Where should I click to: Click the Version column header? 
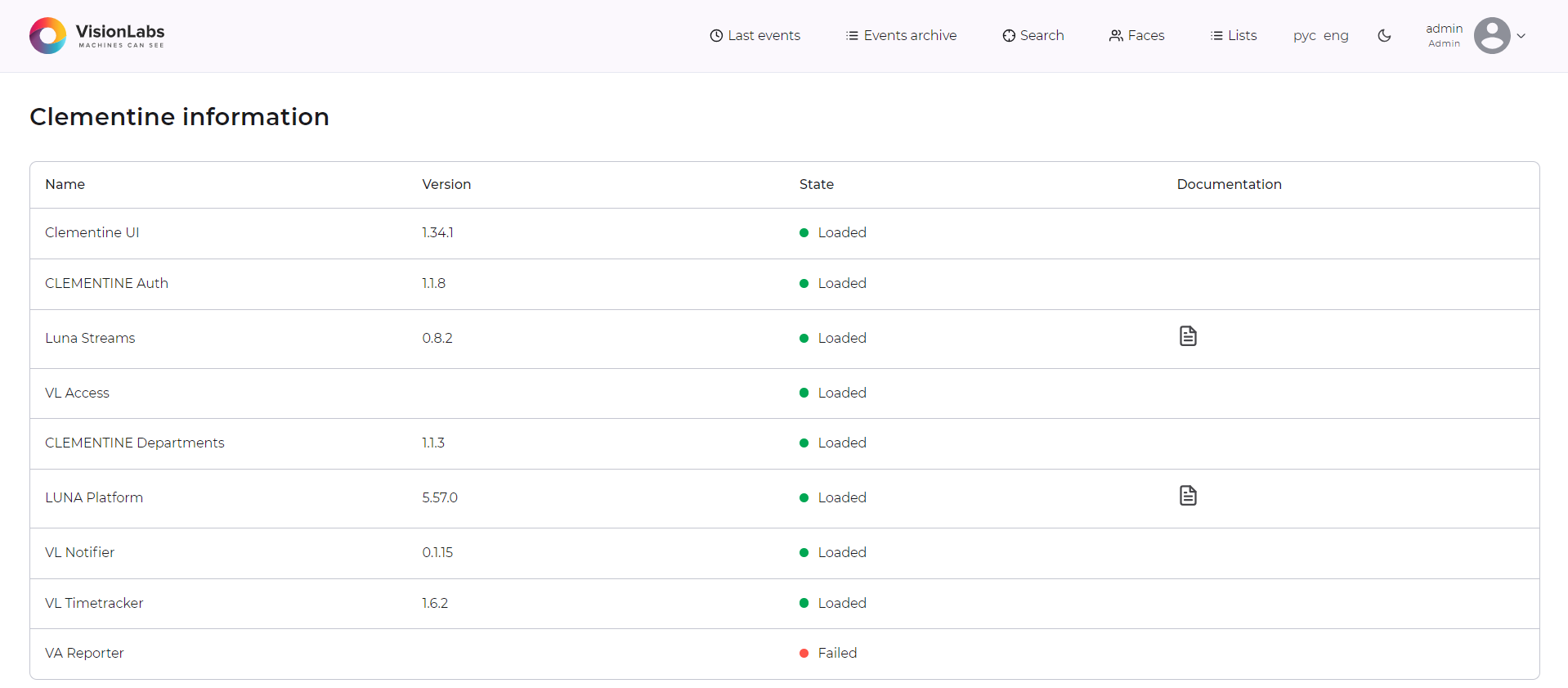click(446, 184)
